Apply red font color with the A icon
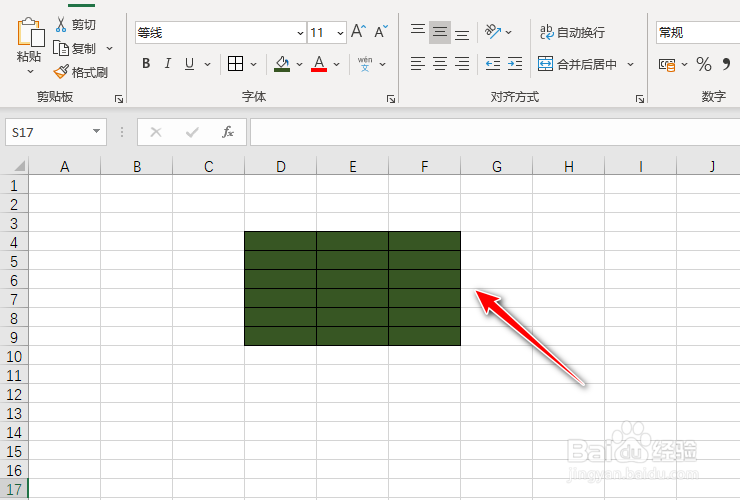This screenshot has width=740, height=500. tap(319, 64)
